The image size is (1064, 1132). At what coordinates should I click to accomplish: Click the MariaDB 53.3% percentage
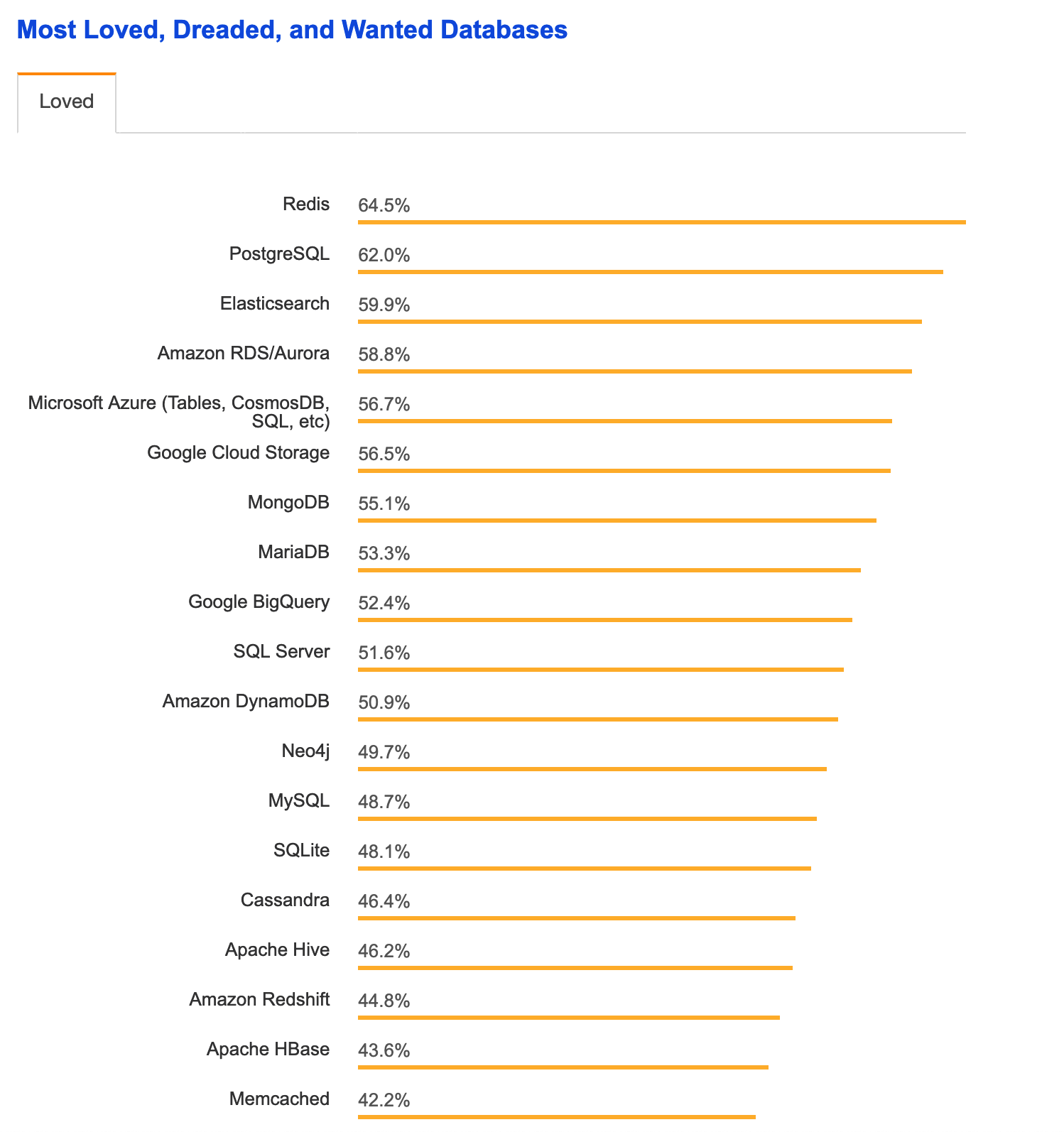tap(384, 554)
